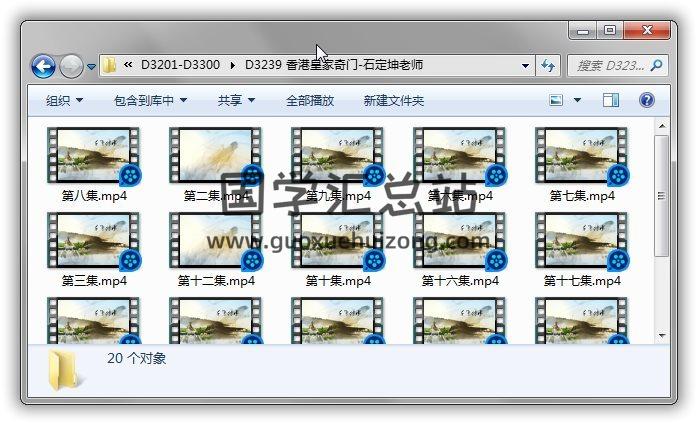Viewport: 698px width, 425px height.
Task: Open address bar history dropdown
Action: tap(525, 66)
